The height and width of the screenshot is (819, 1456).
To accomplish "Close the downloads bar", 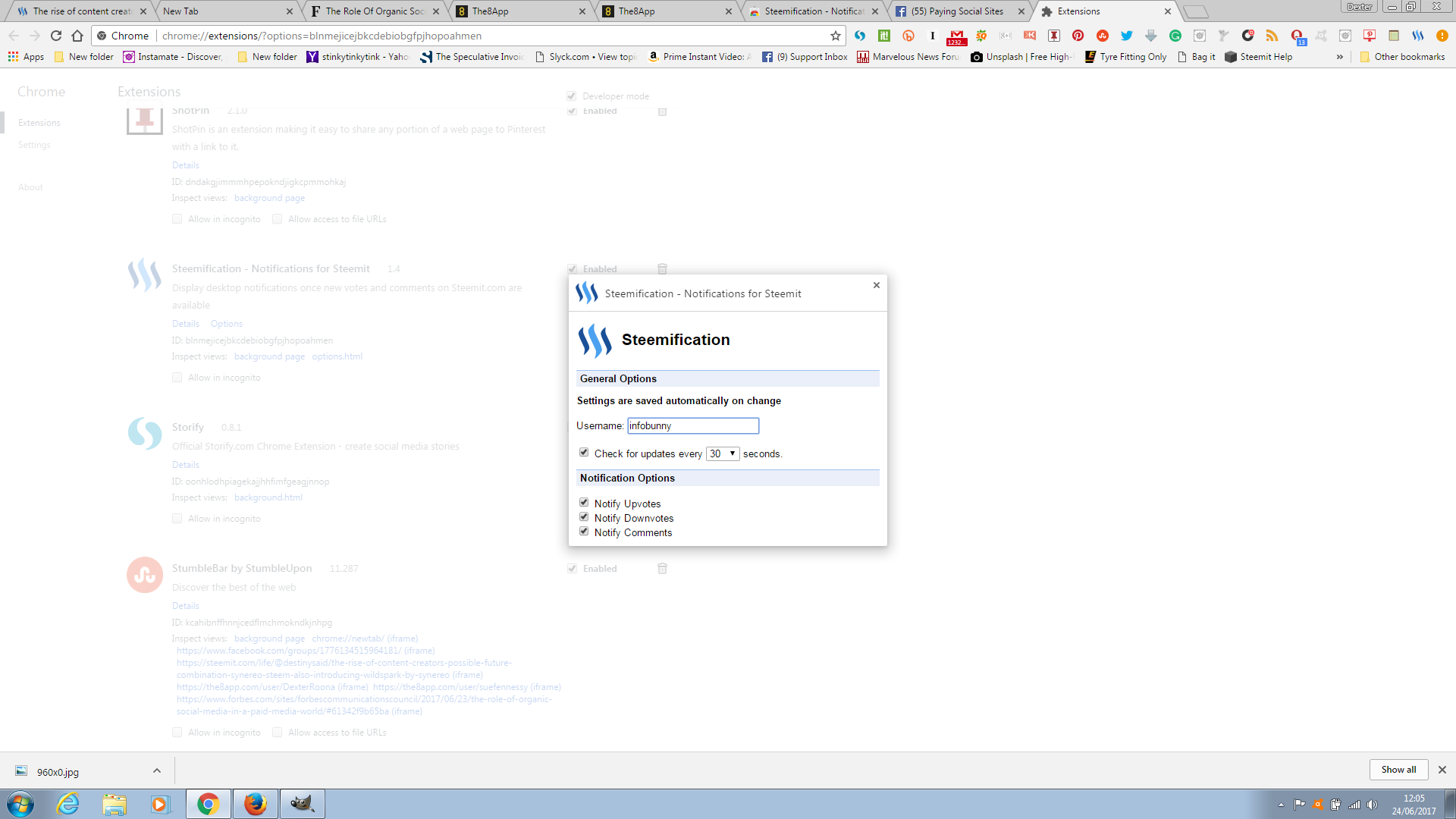I will point(1442,770).
